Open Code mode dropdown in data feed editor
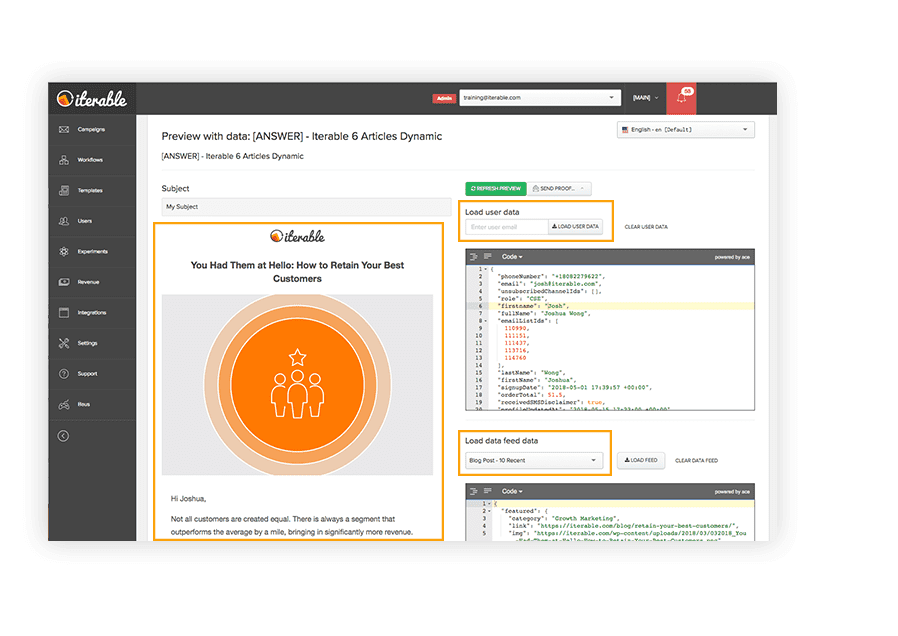 512,491
